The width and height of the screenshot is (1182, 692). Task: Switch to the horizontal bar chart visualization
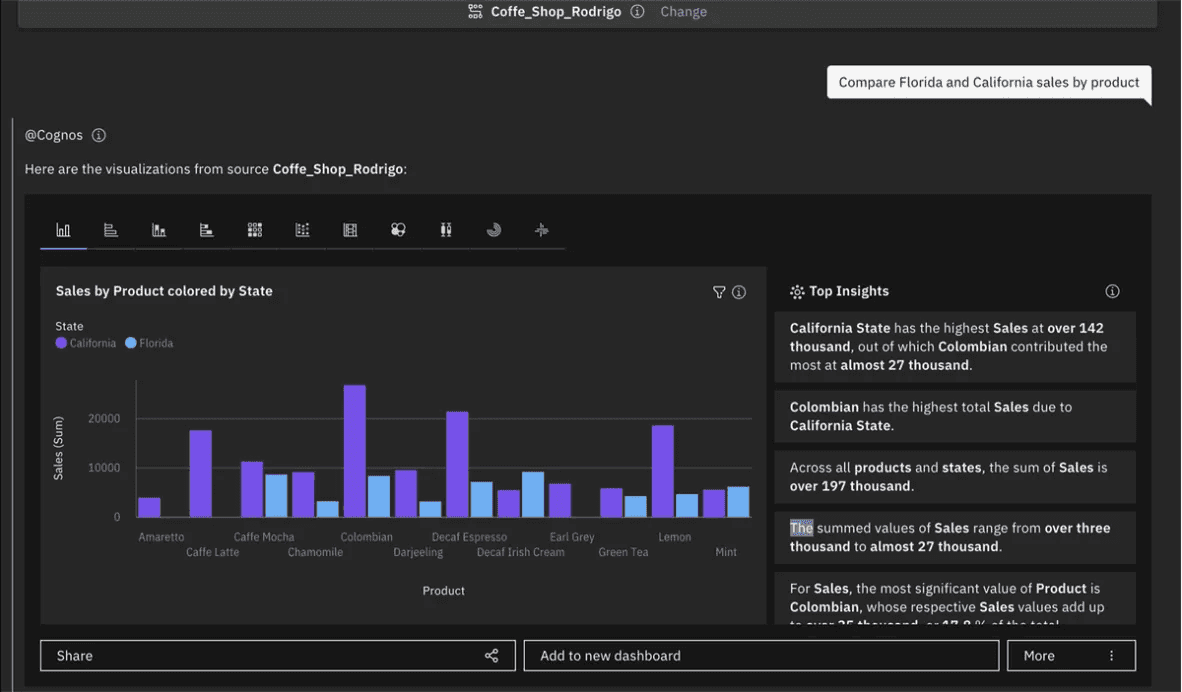(x=111, y=230)
